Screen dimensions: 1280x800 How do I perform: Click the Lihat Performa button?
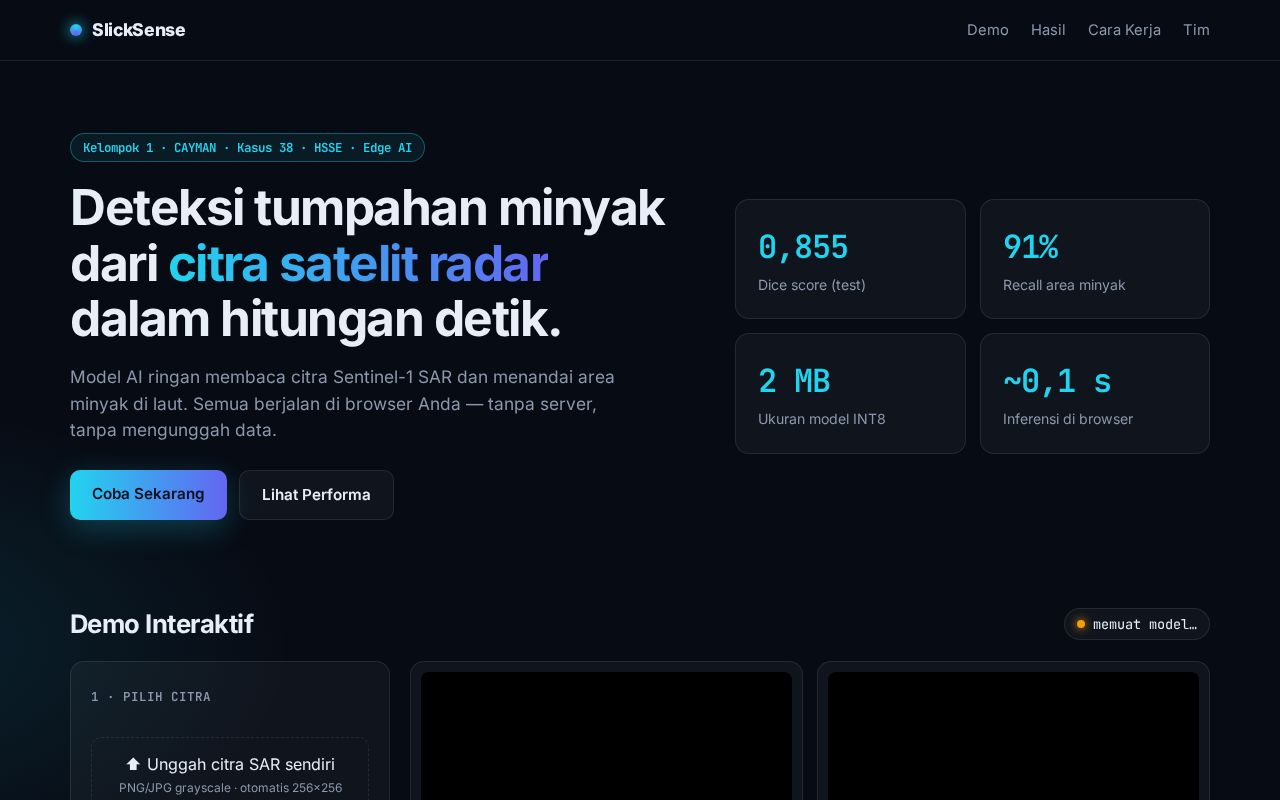pos(316,495)
